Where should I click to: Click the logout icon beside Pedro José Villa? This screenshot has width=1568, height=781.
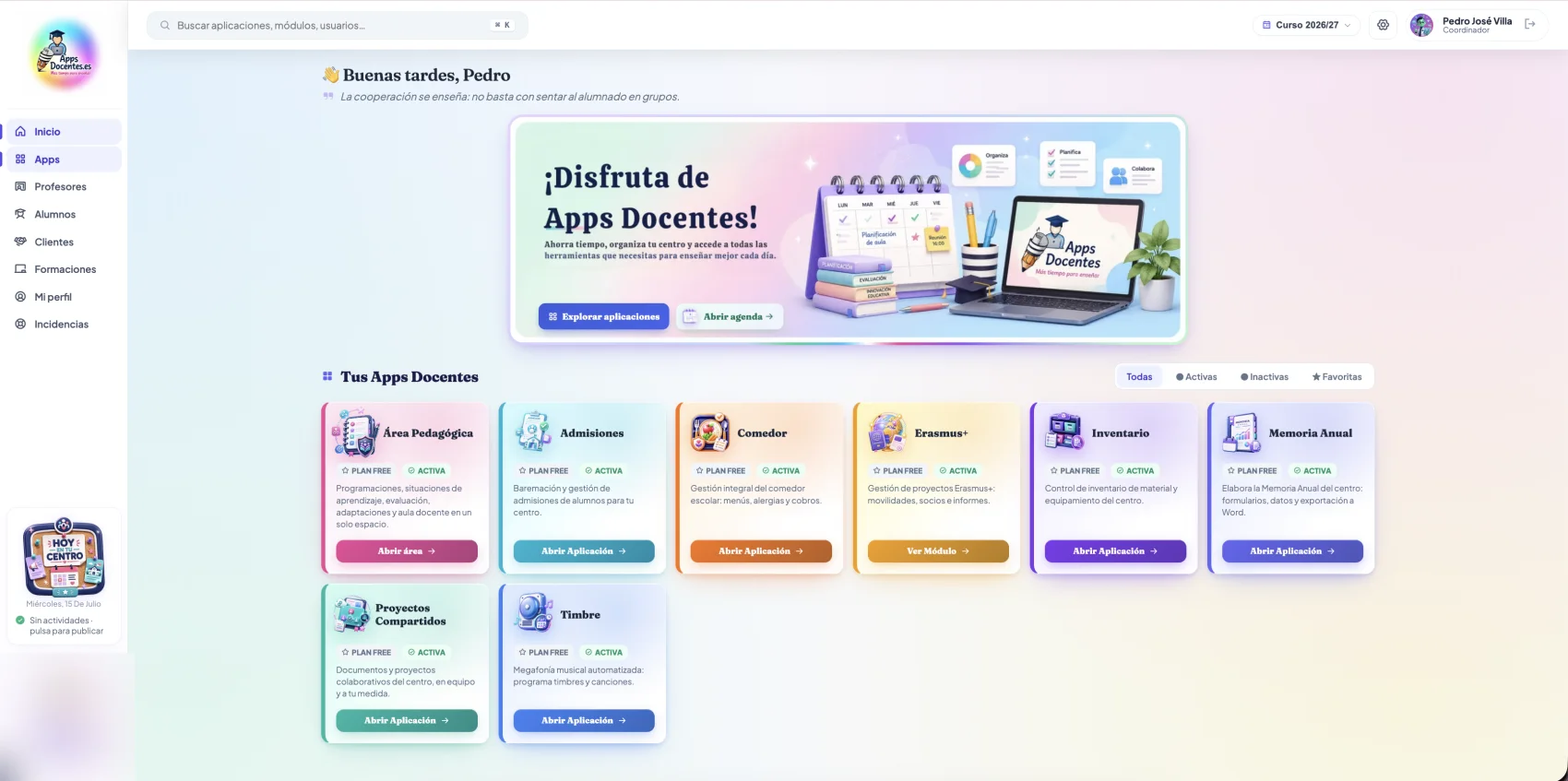(x=1530, y=25)
